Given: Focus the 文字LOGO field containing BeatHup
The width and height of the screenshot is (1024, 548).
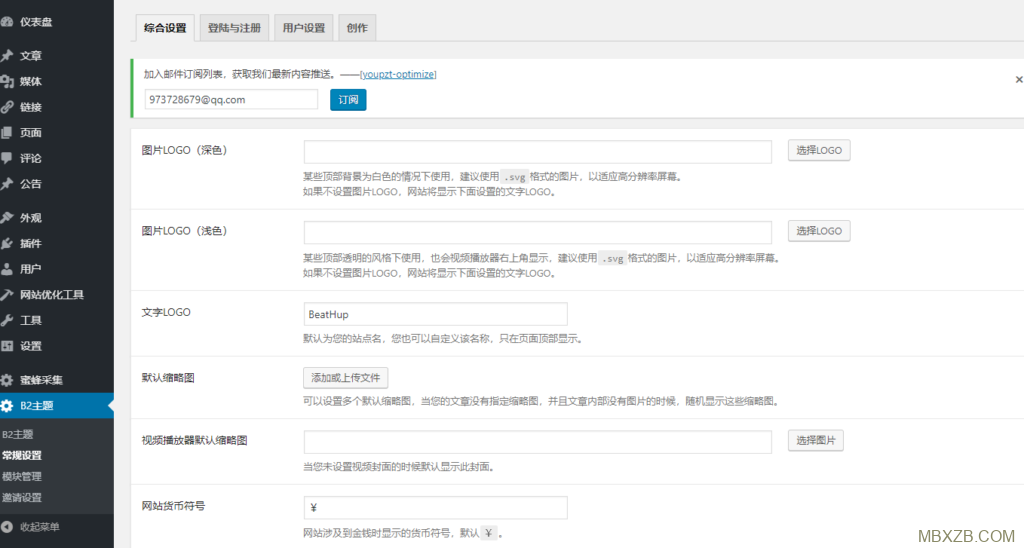Looking at the screenshot, I should [436, 314].
